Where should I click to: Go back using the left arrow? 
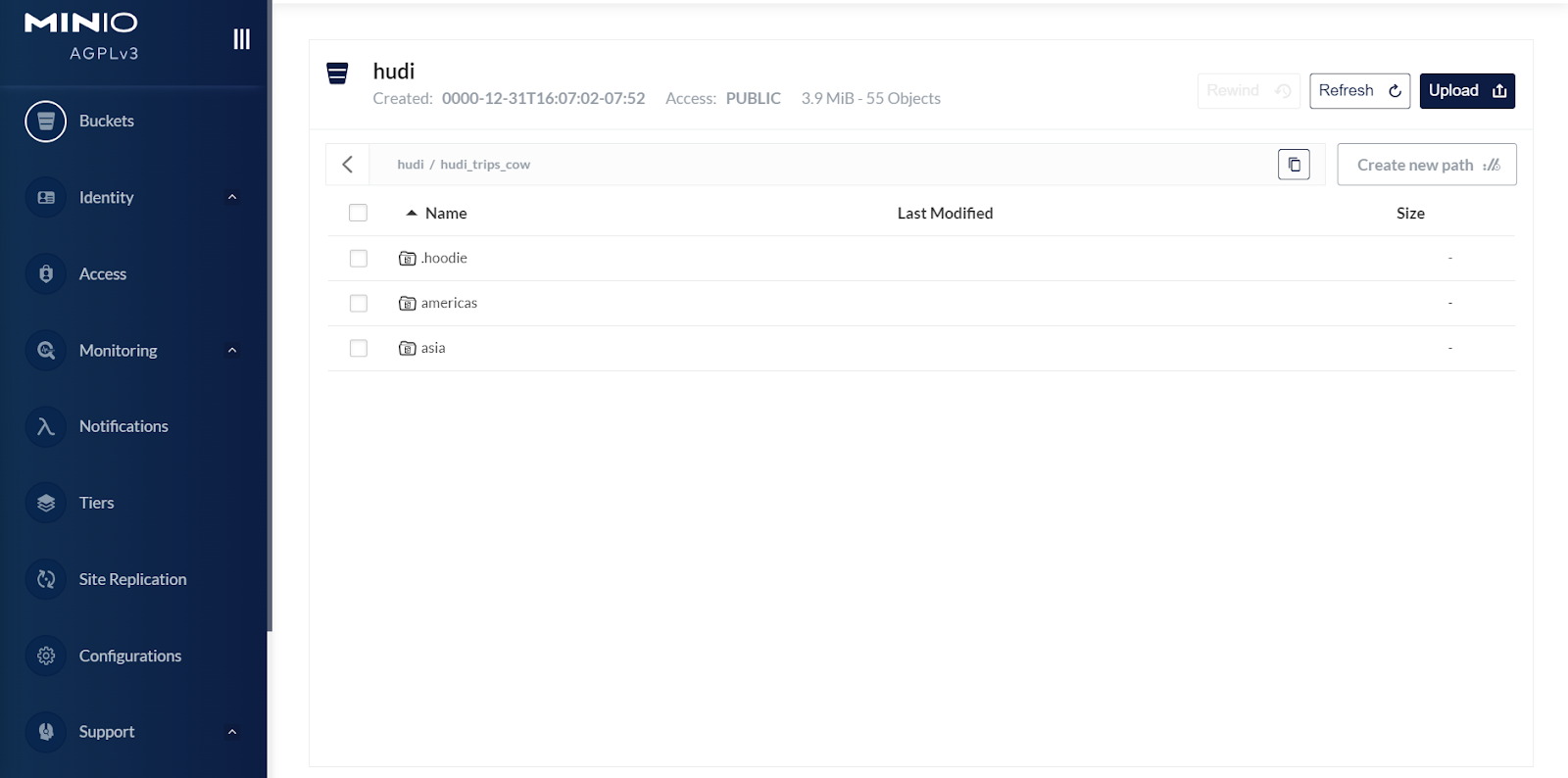click(x=347, y=165)
